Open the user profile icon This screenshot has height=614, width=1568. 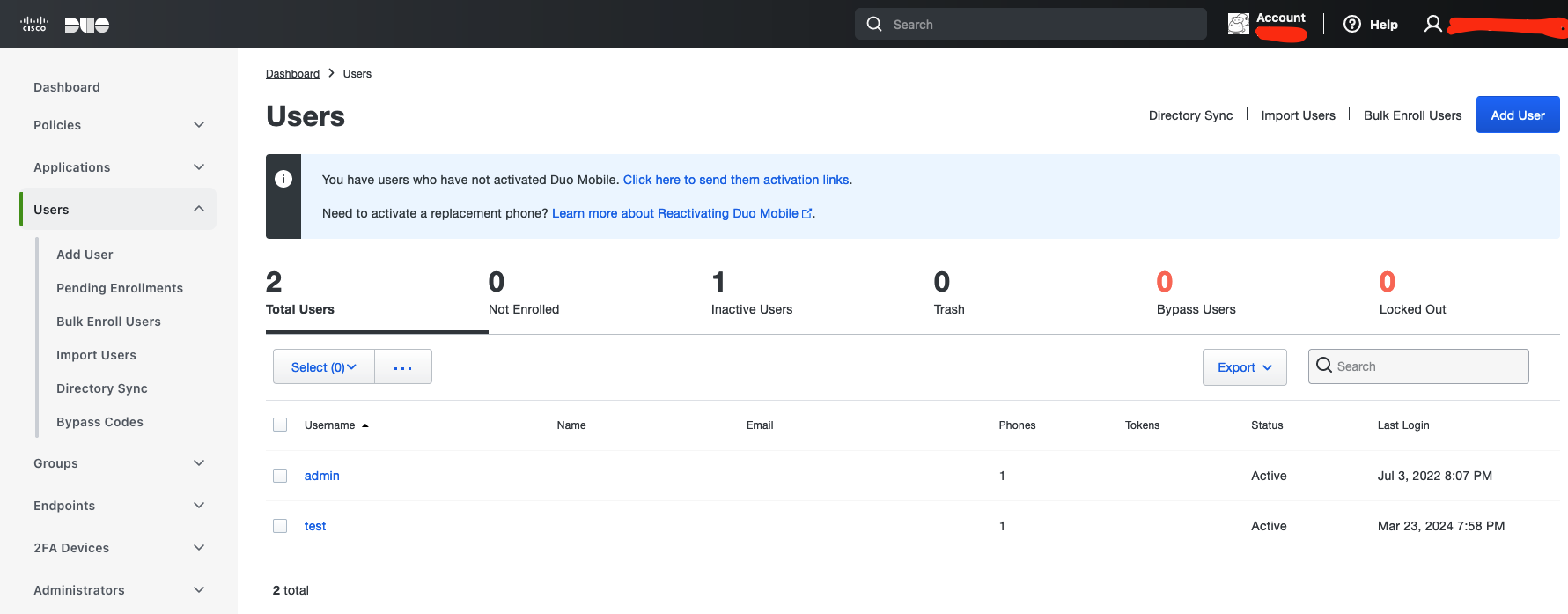pyautogui.click(x=1432, y=25)
